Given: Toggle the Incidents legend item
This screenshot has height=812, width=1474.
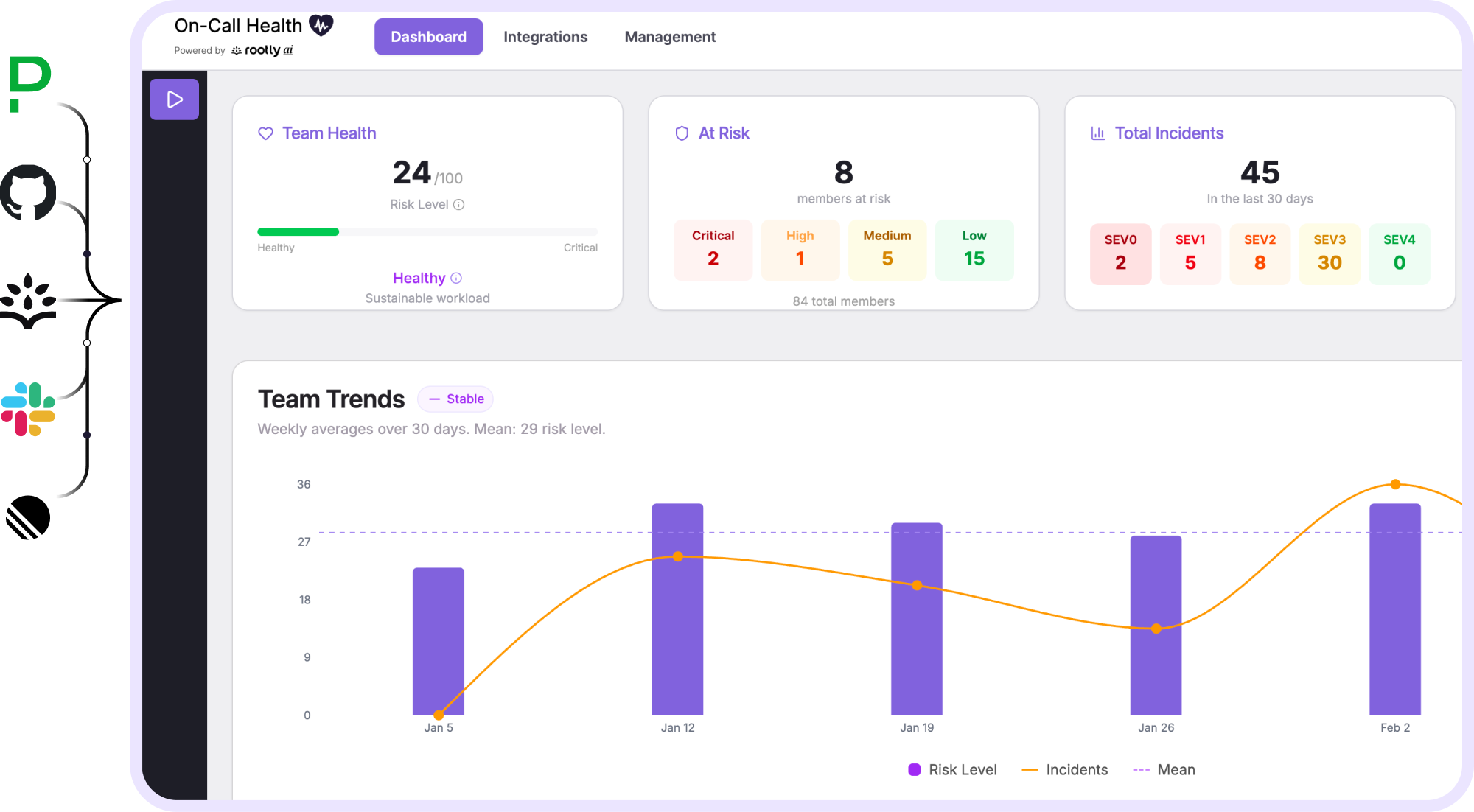Looking at the screenshot, I should click(1064, 769).
